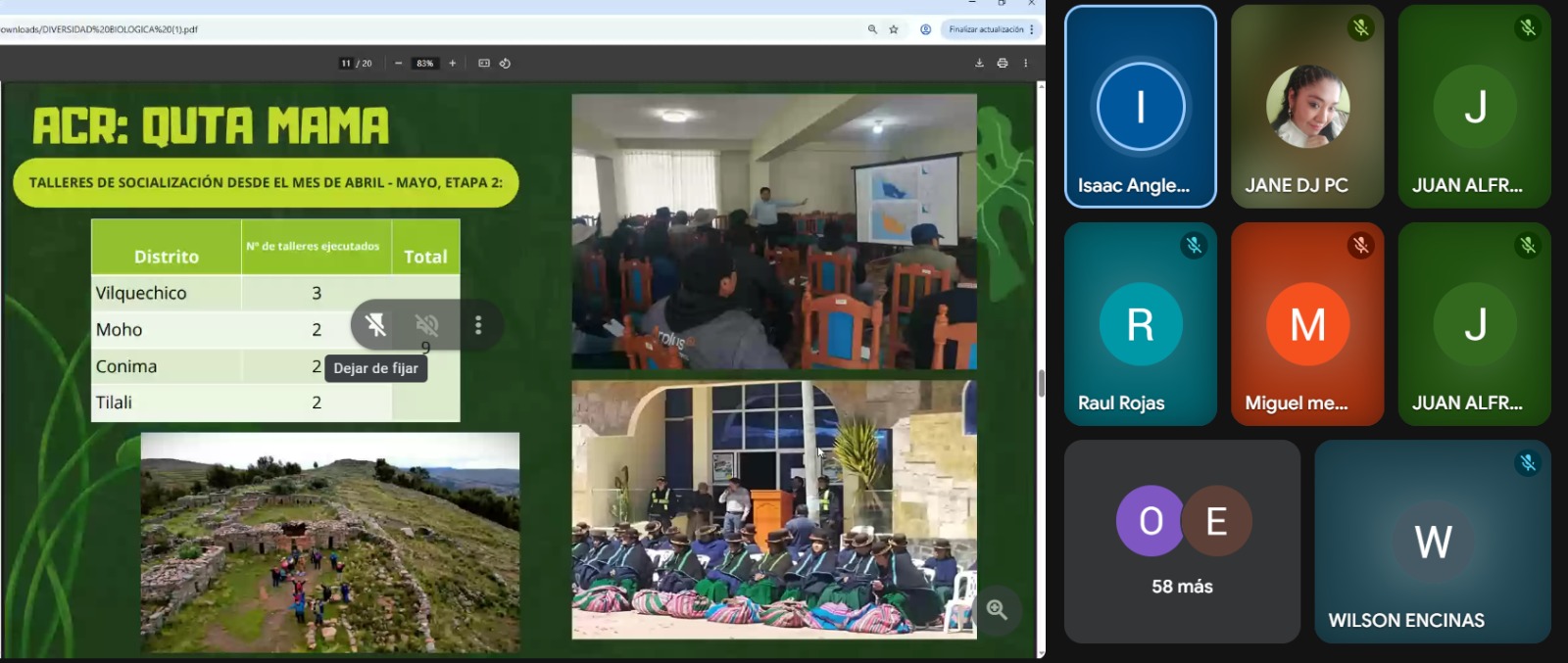The height and width of the screenshot is (663, 1568).
Task: Print the PDF document
Action: pyautogui.click(x=1003, y=63)
